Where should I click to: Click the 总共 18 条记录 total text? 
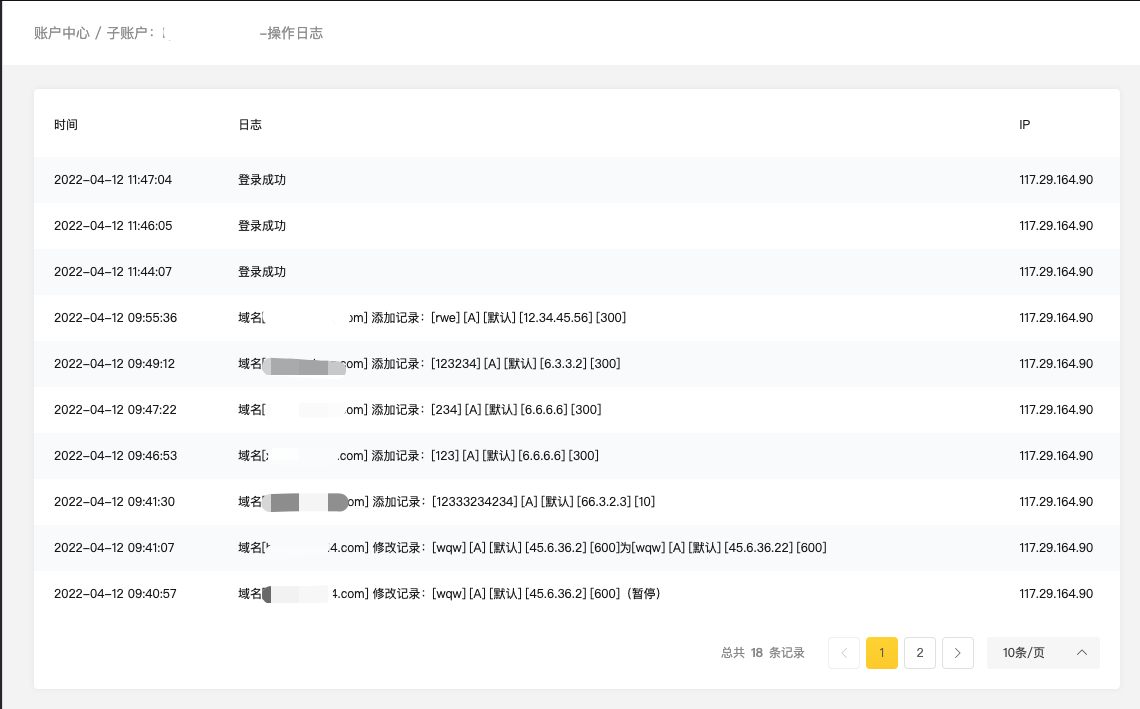click(x=762, y=653)
